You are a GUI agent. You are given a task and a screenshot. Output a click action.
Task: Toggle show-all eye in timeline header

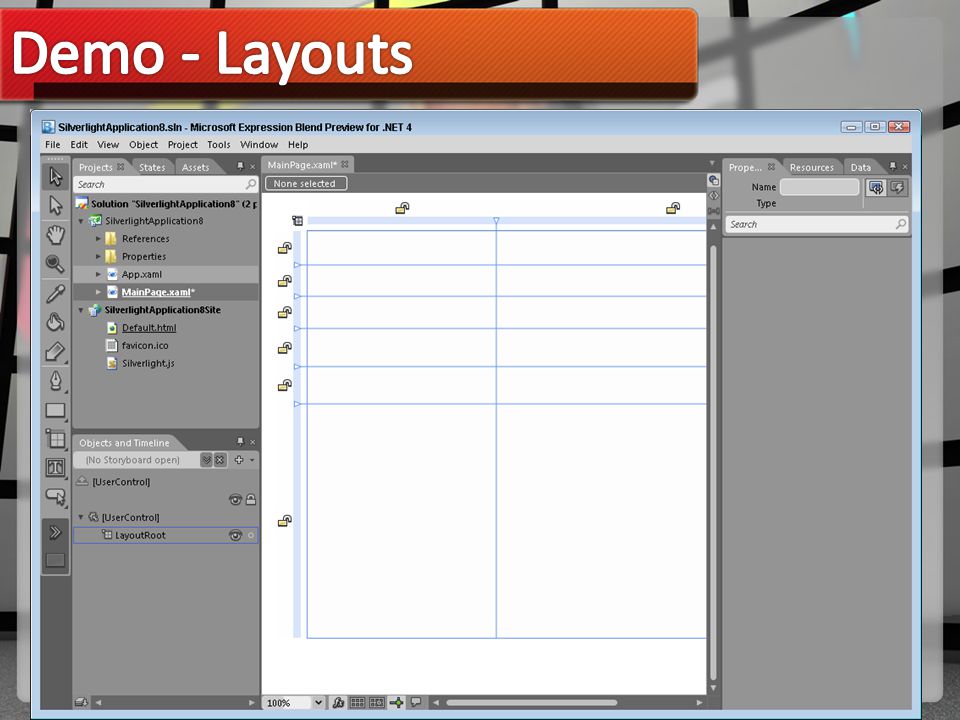[x=235, y=500]
